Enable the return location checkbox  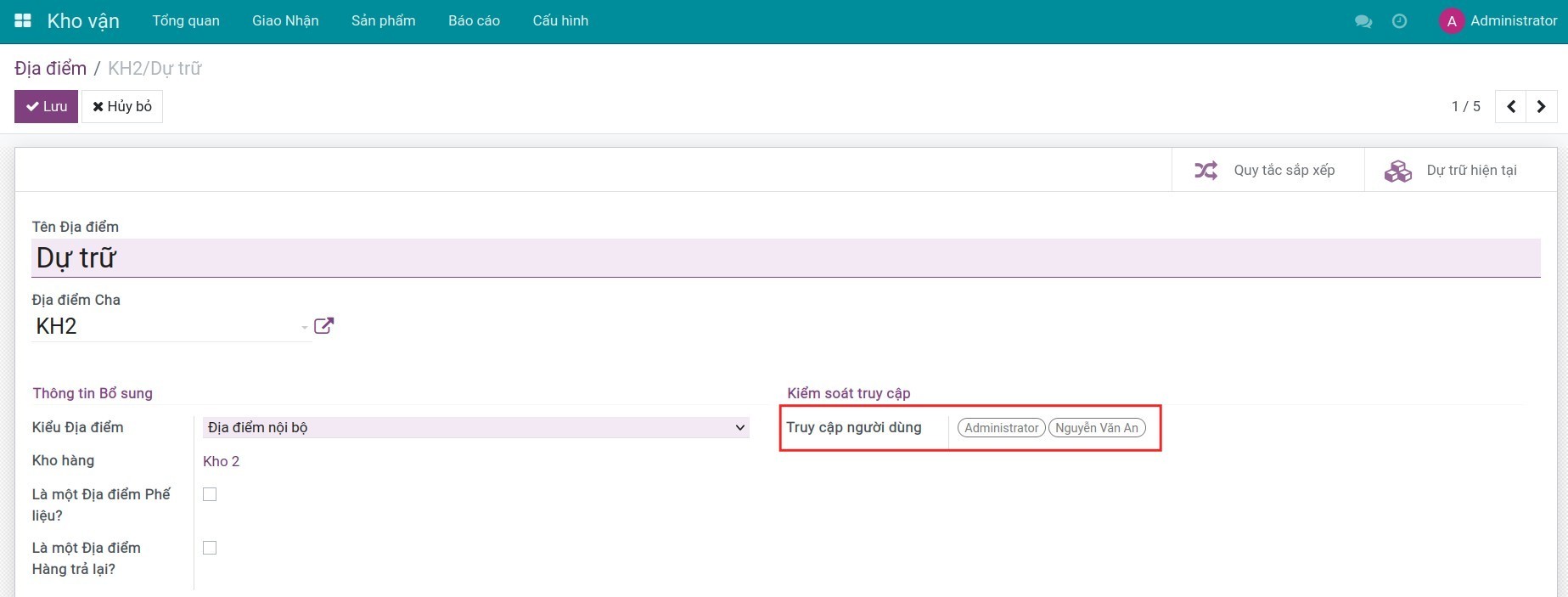point(210,548)
